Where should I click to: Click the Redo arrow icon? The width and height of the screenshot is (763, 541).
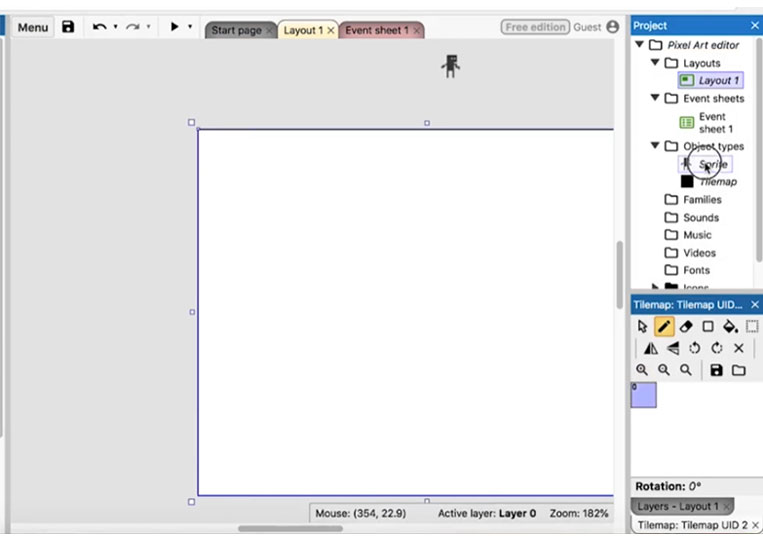[132, 27]
